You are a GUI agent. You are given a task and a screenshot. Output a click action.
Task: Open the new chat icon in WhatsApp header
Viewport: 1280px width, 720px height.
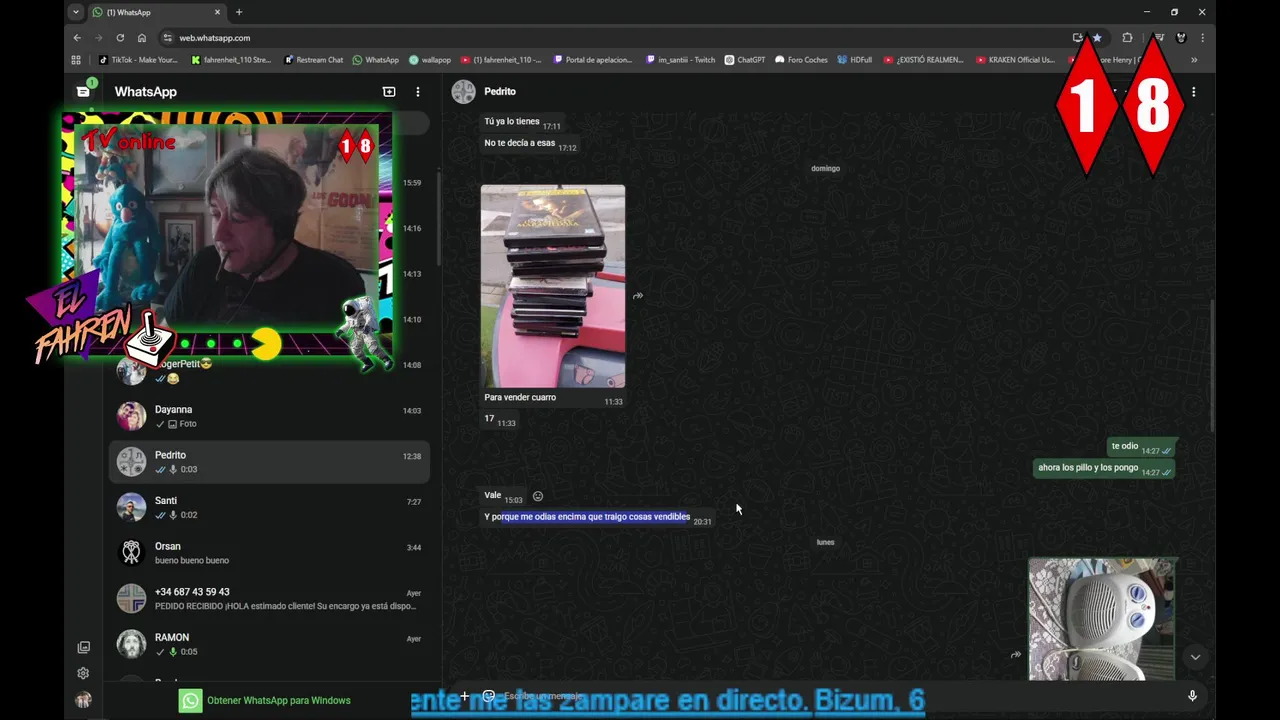click(x=389, y=92)
